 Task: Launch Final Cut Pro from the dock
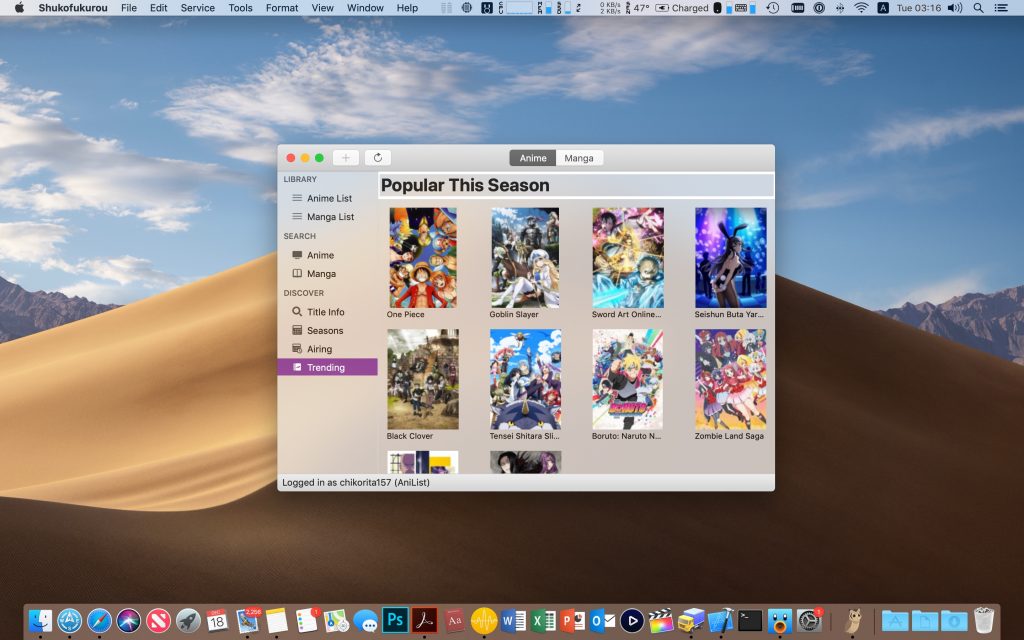pyautogui.click(x=661, y=620)
